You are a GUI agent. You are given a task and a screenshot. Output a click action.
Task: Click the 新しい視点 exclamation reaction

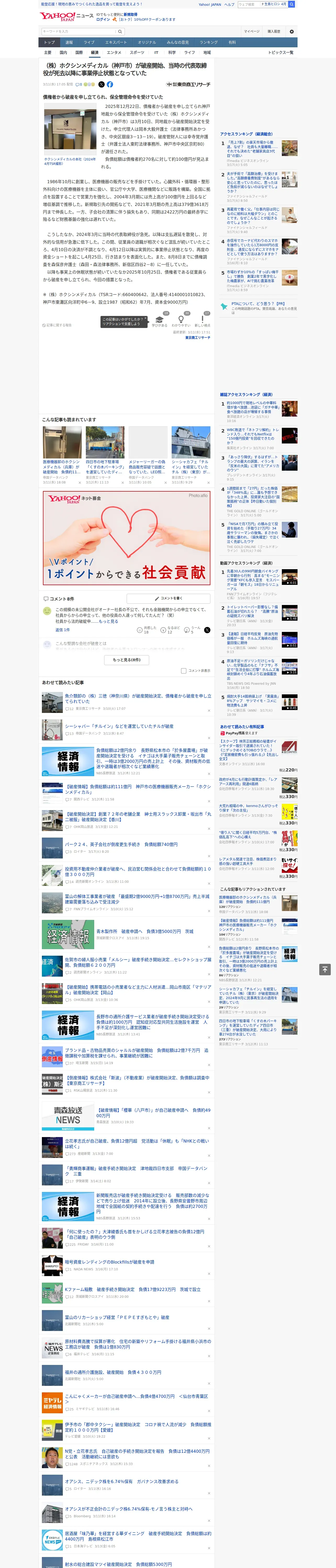[x=203, y=319]
